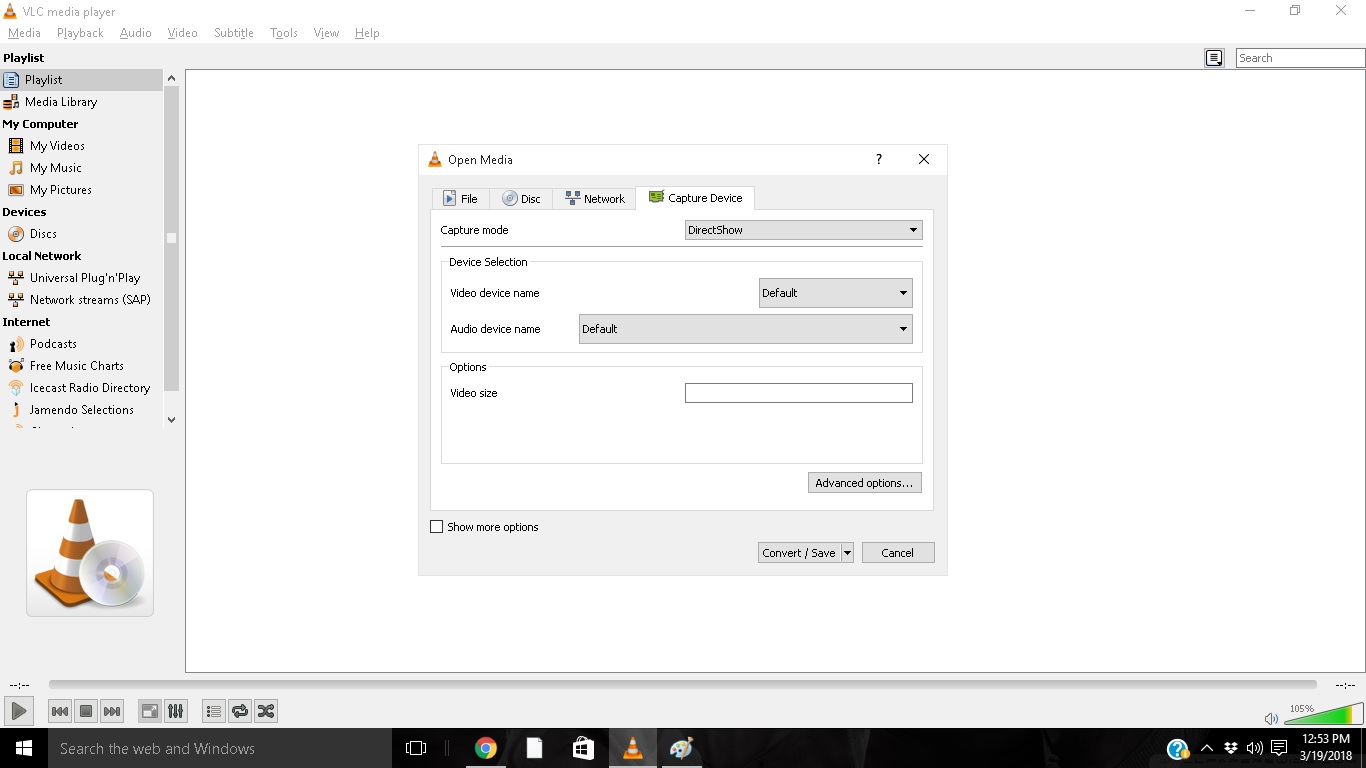Switch to the File tab
1366x768 pixels.
[460, 199]
